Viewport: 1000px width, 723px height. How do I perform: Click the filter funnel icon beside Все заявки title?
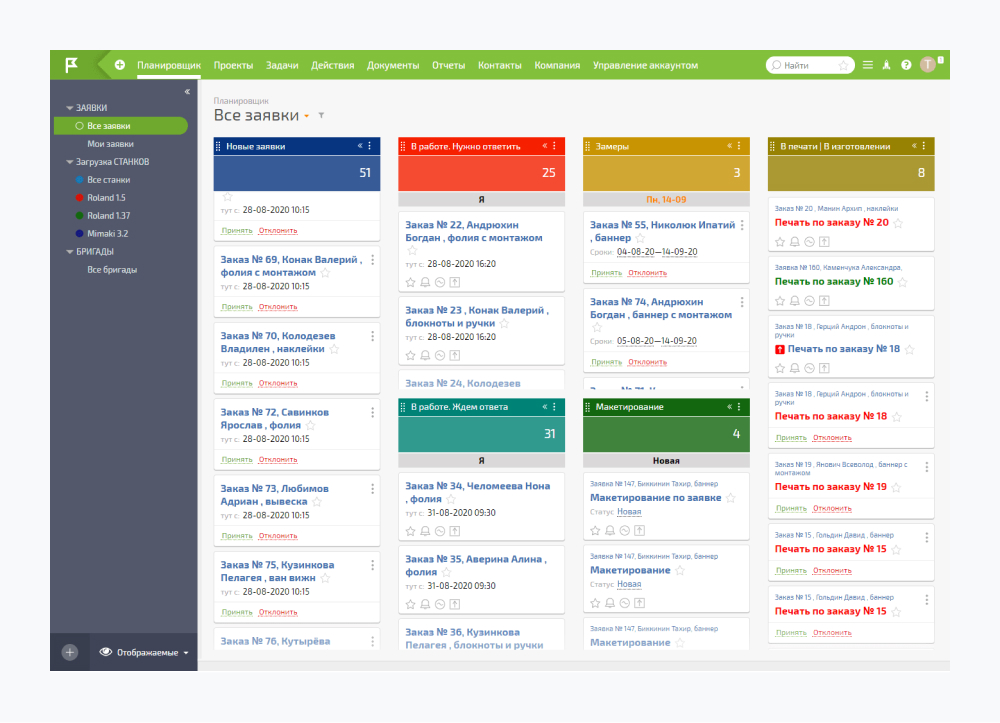pyautogui.click(x=321, y=116)
